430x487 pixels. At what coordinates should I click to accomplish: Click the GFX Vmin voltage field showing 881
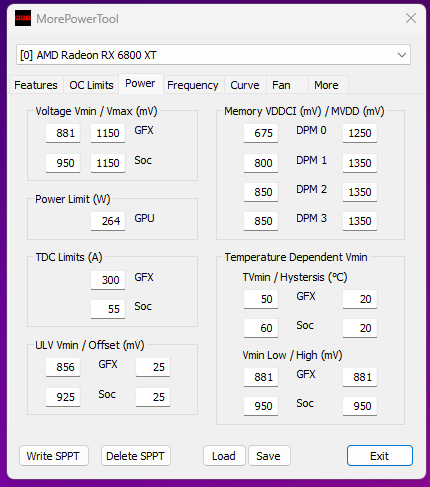(63, 133)
